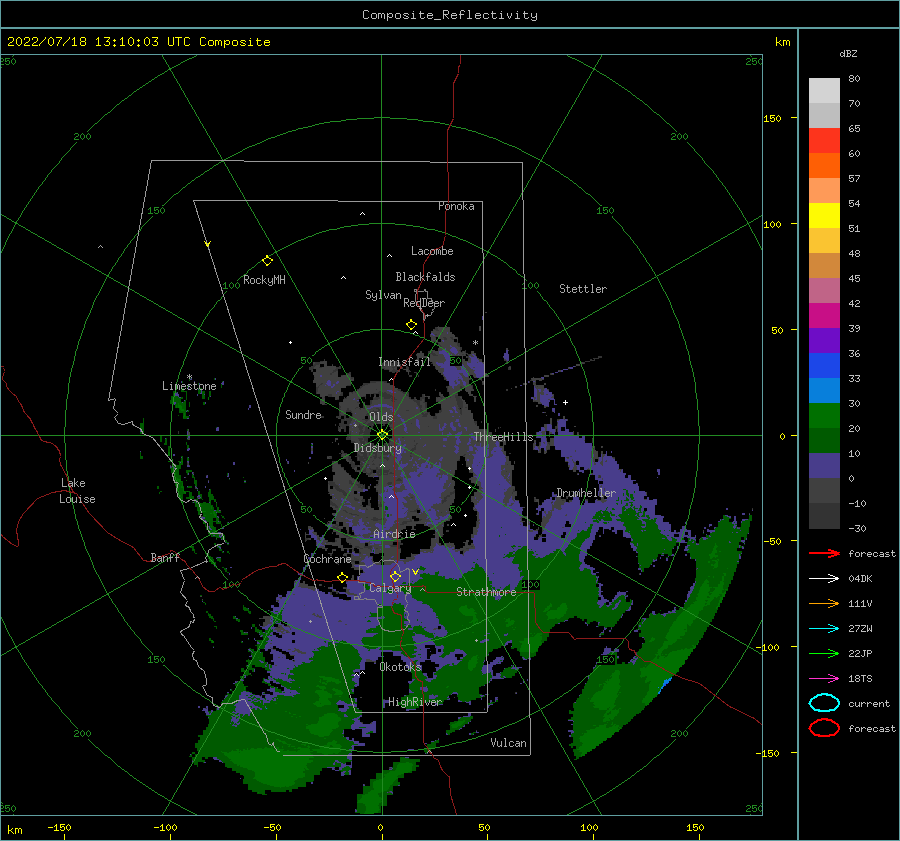Click the Composite_Reflectivity title
900x841 pixels.
point(450,15)
